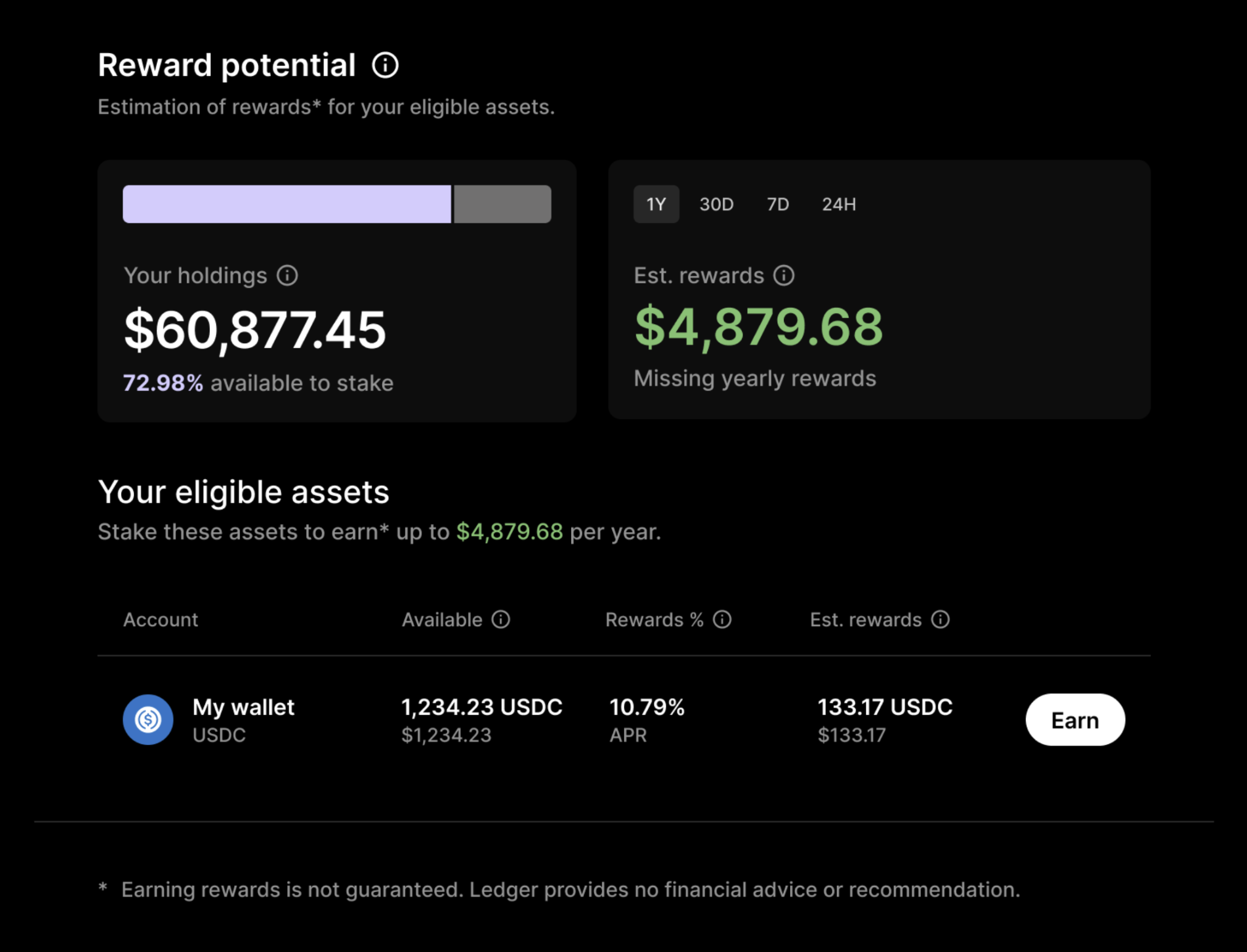1247x952 pixels.
Task: Click the Available column info icon
Action: point(501,620)
